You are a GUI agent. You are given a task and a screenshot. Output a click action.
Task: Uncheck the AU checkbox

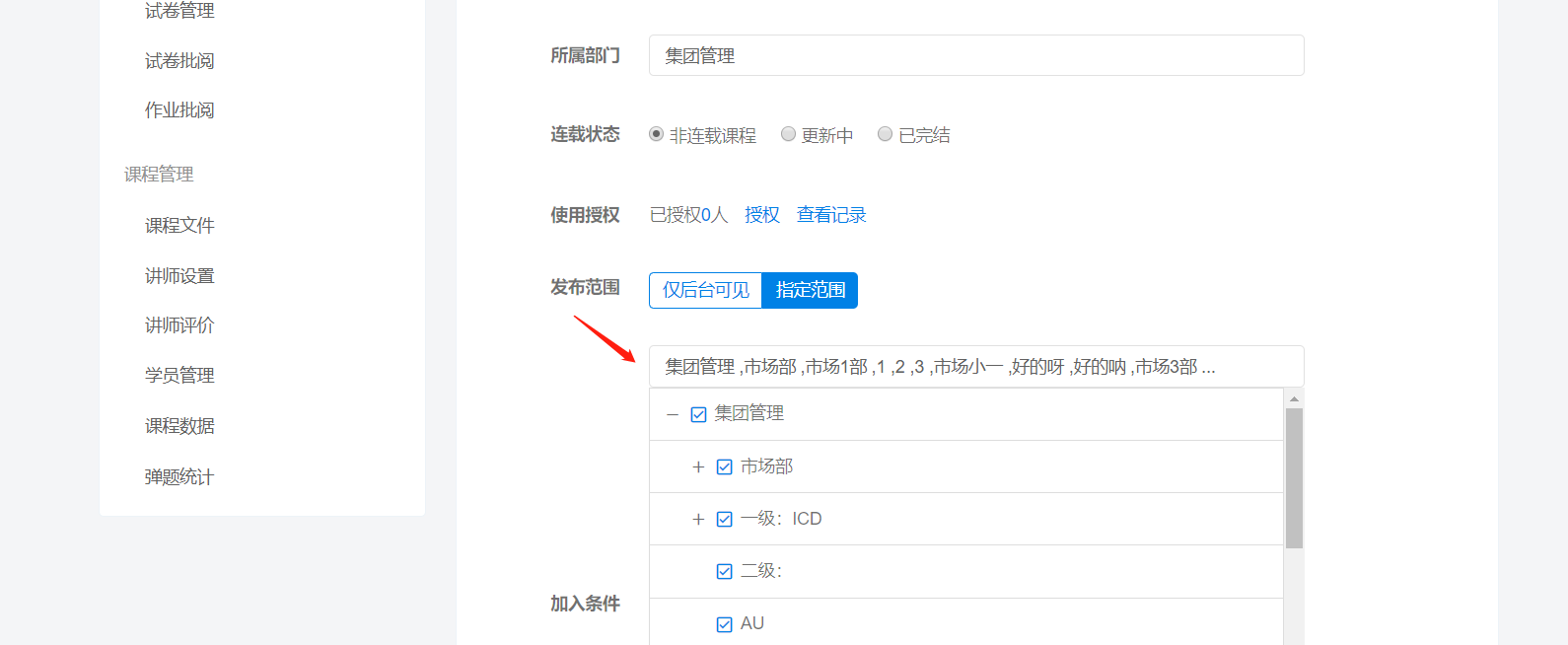pos(725,623)
